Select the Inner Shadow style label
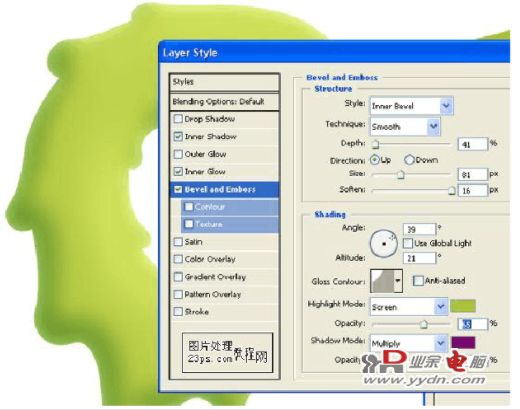Image resolution: width=520 pixels, height=410 pixels. (x=210, y=136)
